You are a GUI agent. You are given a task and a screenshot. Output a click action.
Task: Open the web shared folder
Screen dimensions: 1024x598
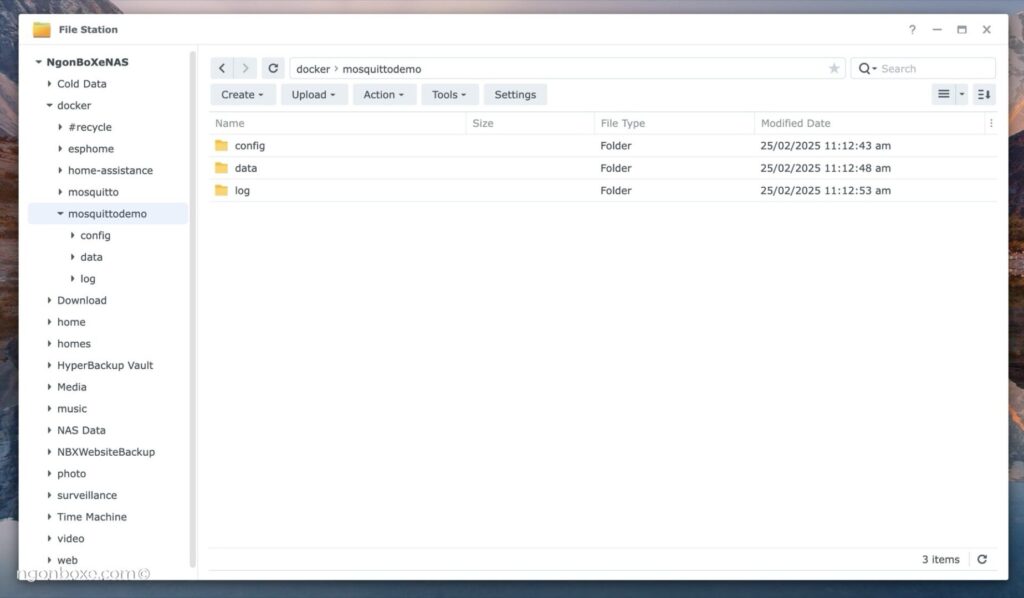[x=67, y=560]
